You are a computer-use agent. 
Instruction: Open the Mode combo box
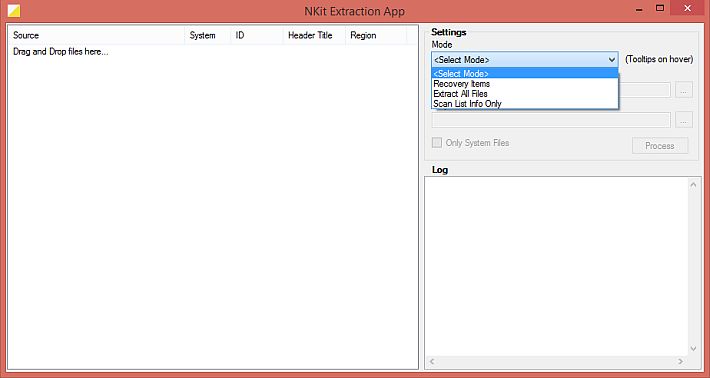(524, 59)
